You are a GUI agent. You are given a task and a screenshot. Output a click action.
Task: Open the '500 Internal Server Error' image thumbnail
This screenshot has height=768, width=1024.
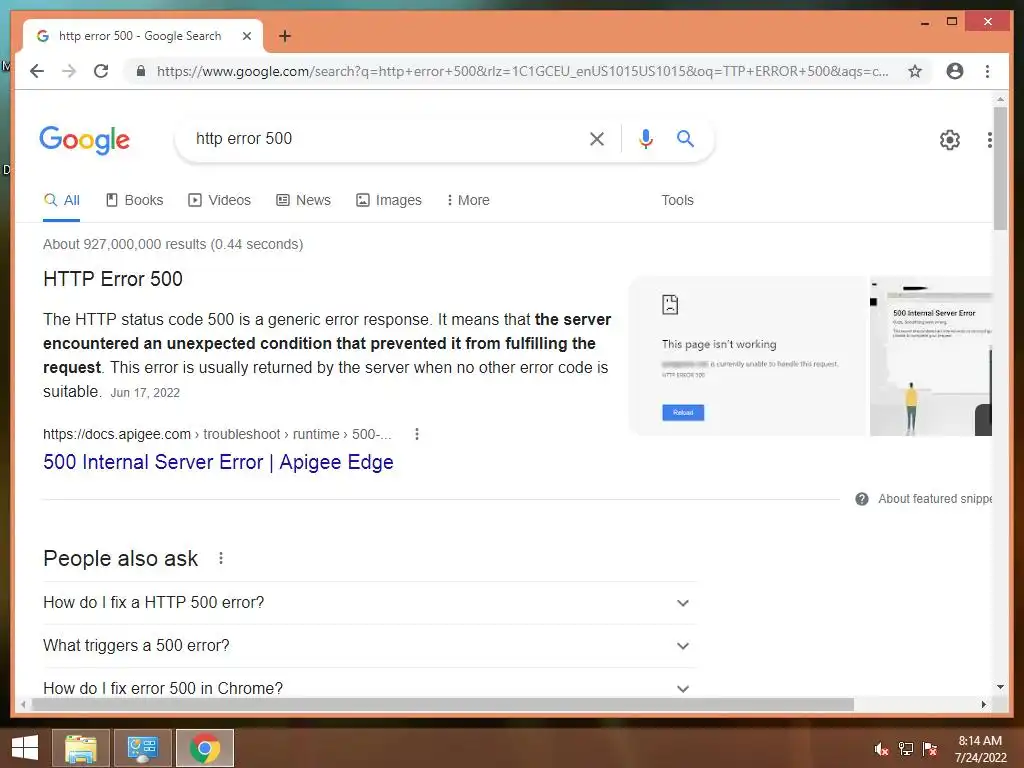(931, 356)
